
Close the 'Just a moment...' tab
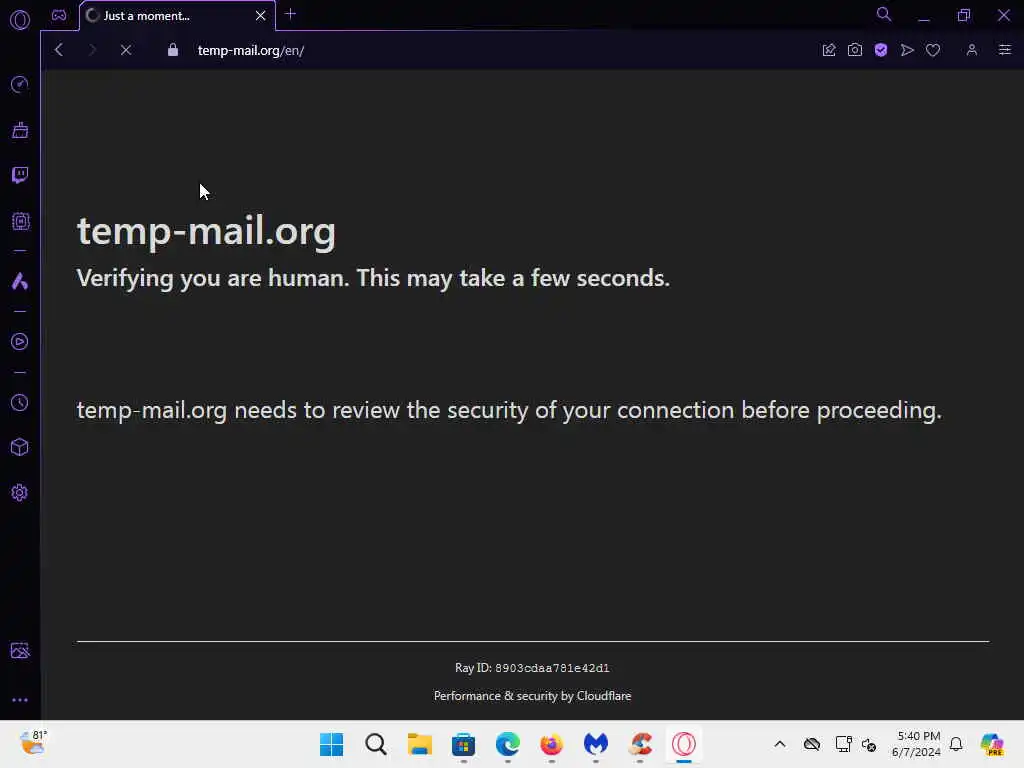tap(261, 16)
